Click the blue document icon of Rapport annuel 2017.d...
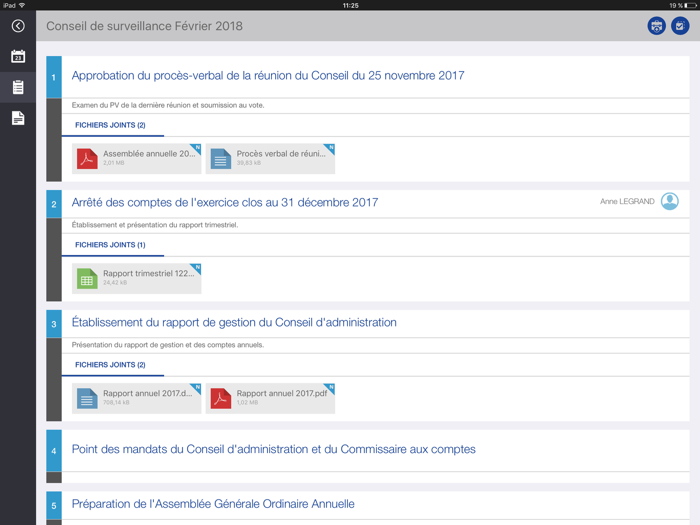 [x=87, y=399]
